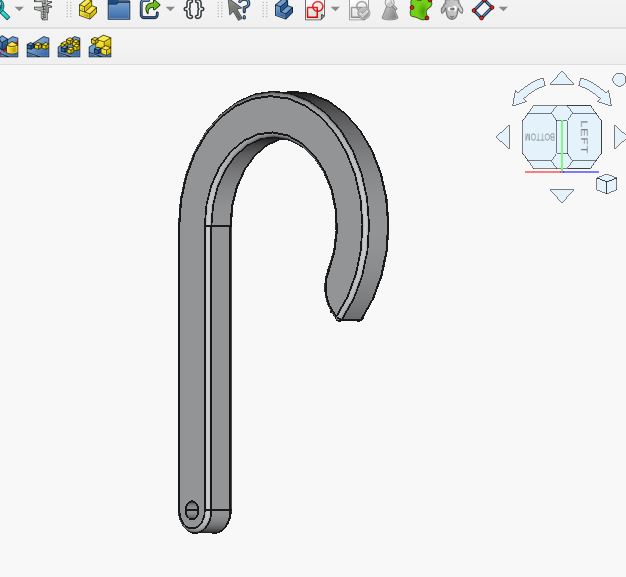Click the red overlapping shapes icon
This screenshot has width=626, height=577.
coord(315,9)
